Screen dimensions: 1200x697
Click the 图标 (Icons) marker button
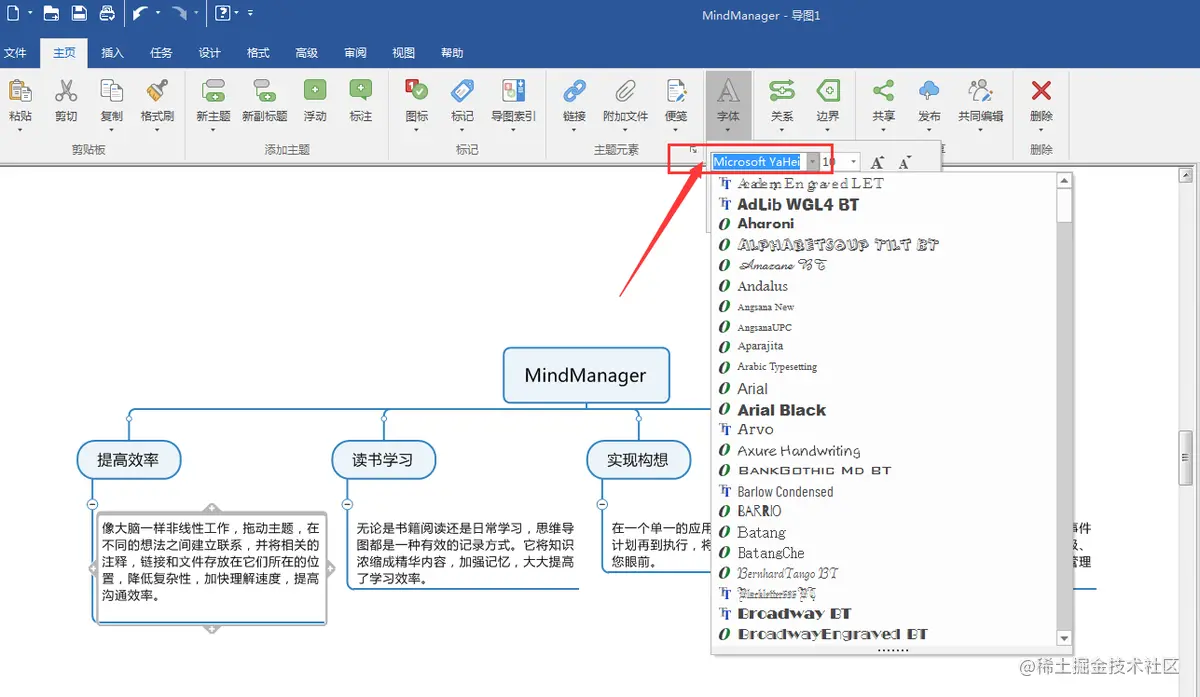[x=417, y=92]
